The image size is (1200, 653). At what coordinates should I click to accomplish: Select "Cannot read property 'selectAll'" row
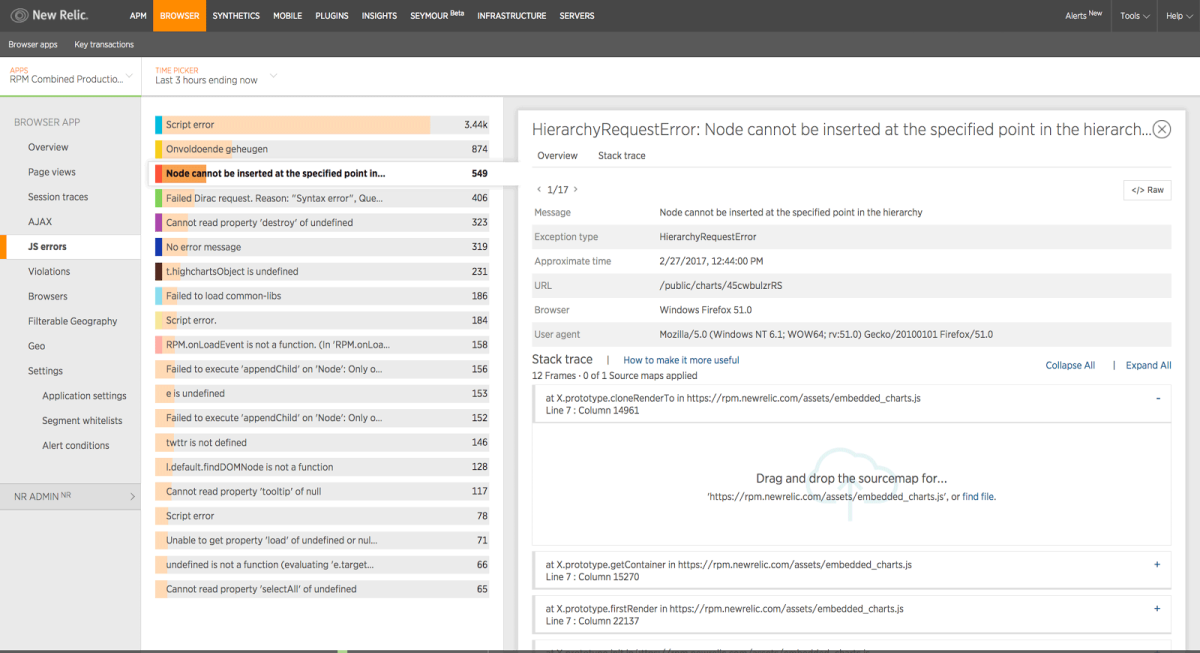324,589
